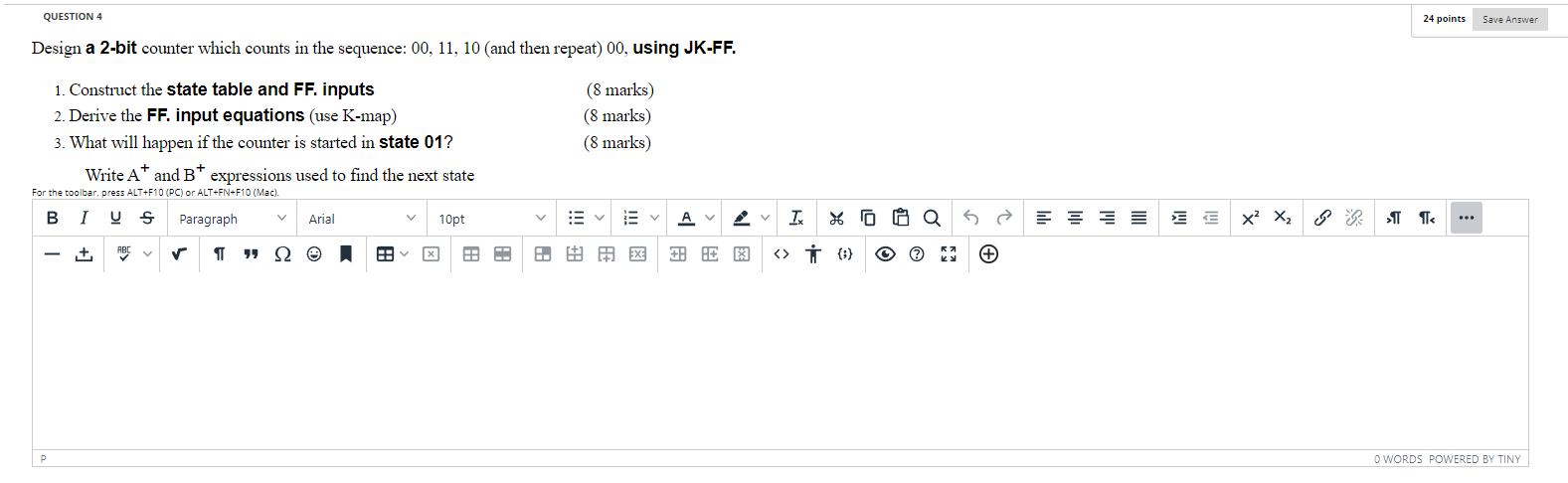Image resolution: width=1568 pixels, height=483 pixels.
Task: Insert an emoji
Action: [314, 254]
